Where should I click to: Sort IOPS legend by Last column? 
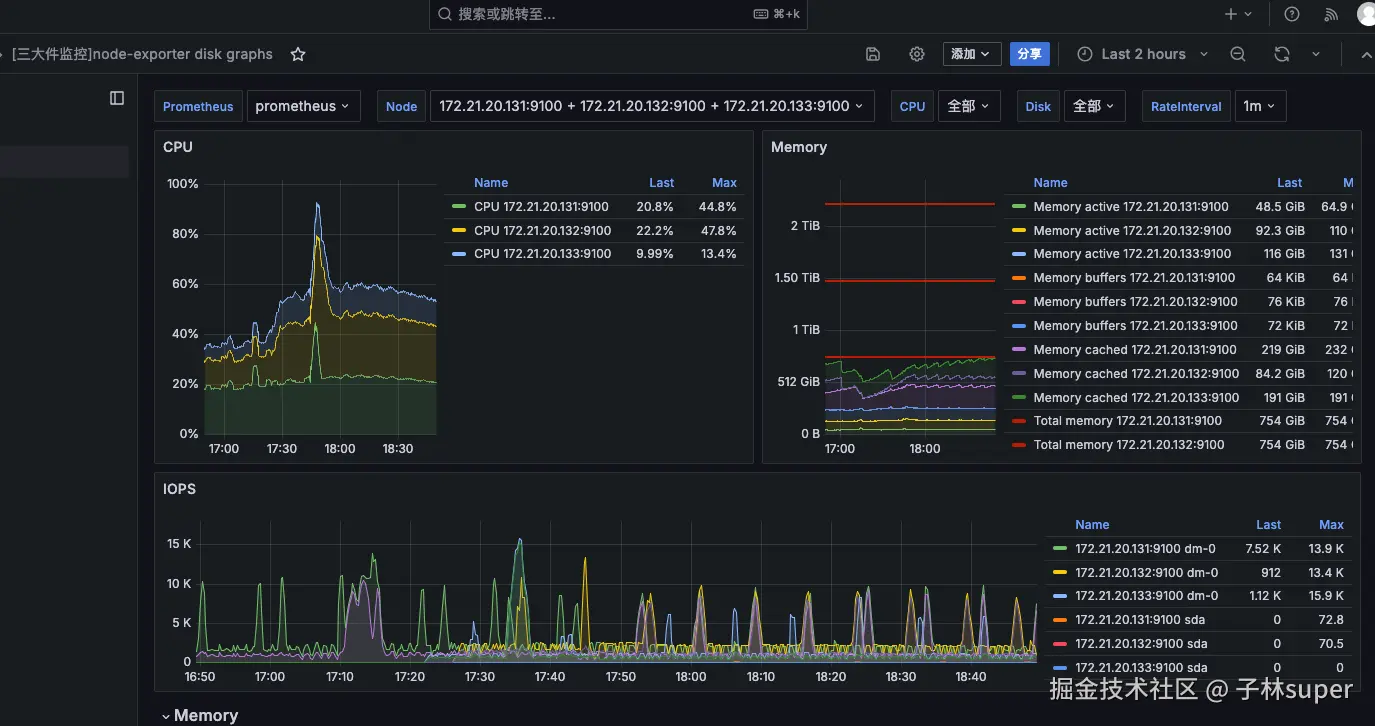(x=1268, y=525)
